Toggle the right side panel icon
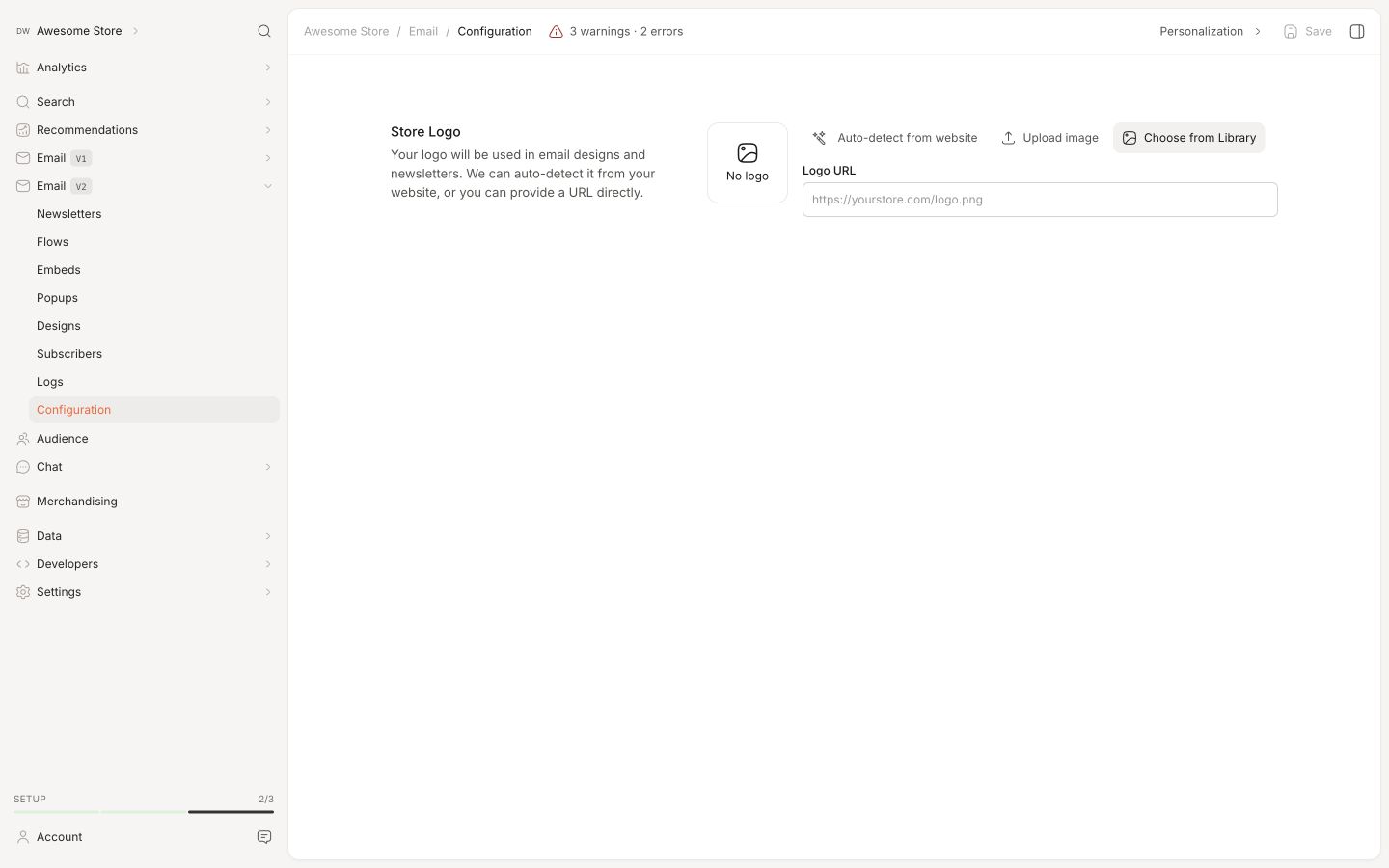This screenshot has height=868, width=1389. click(1357, 31)
